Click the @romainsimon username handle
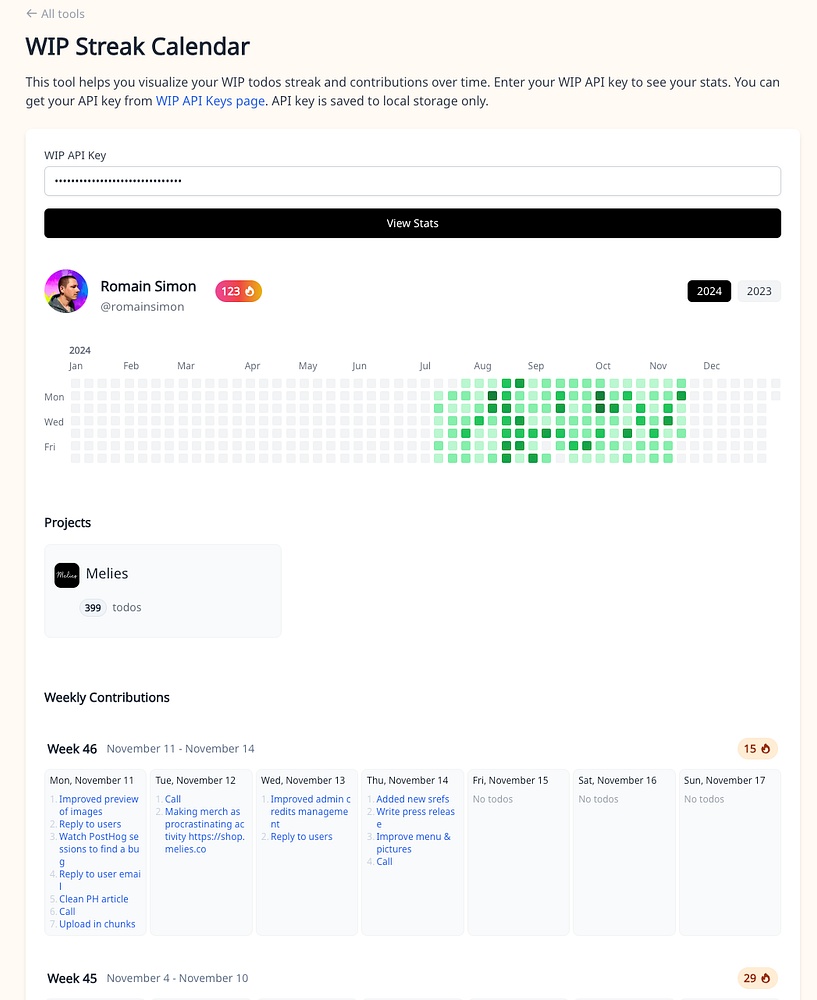Screen dimensions: 817x1000 (x=142, y=307)
